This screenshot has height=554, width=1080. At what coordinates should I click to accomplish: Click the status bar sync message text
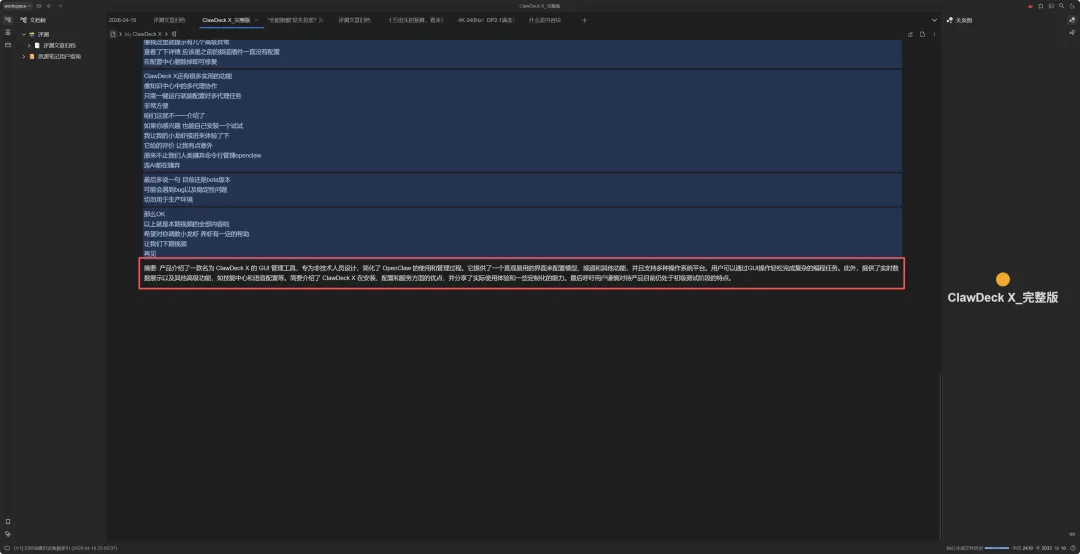pos(65,548)
